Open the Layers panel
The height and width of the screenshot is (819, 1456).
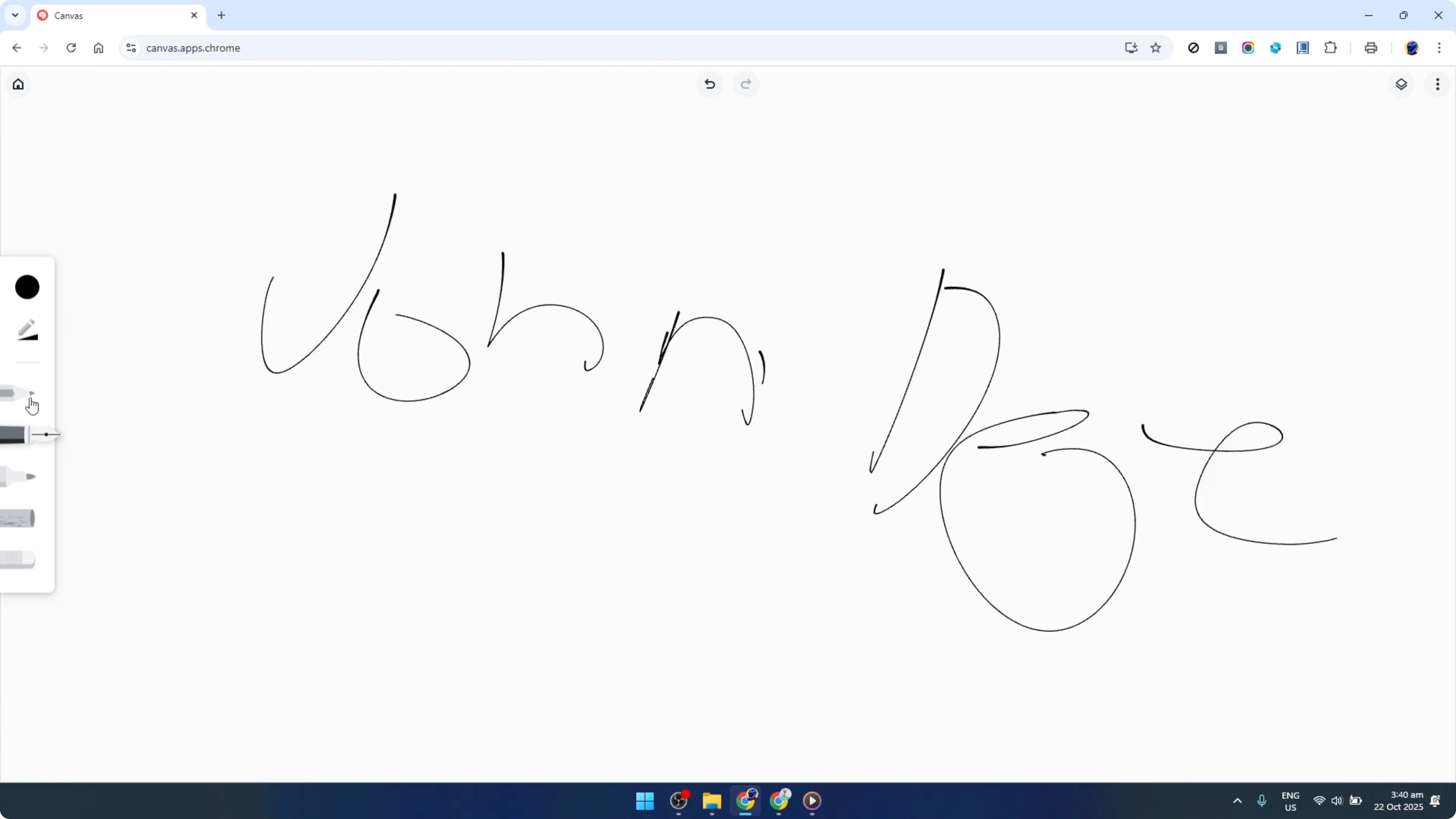(x=1402, y=84)
